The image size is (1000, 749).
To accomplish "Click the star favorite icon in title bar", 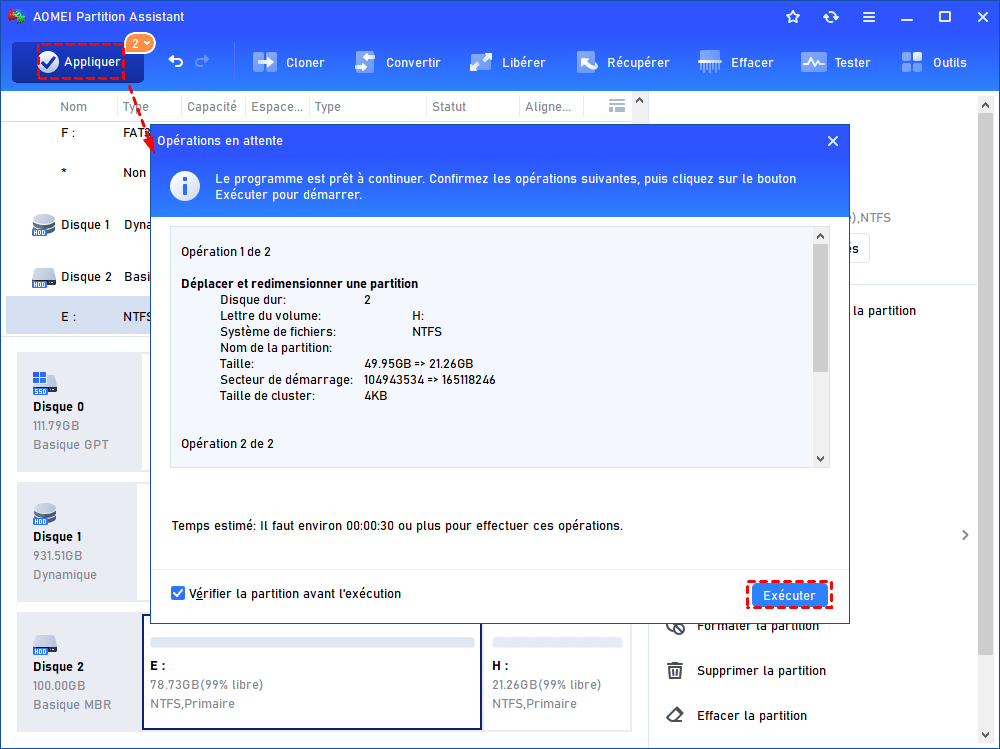I will click(793, 17).
